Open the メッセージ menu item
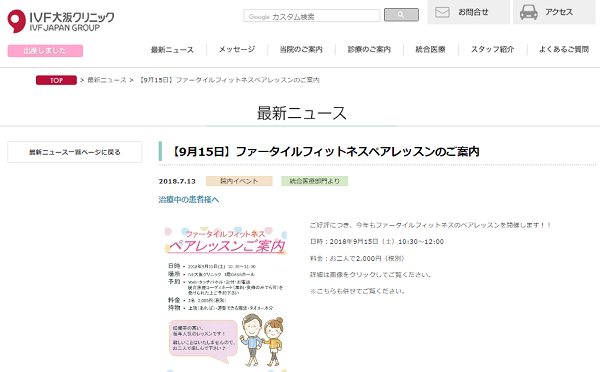Image resolution: width=600 pixels, height=372 pixels. coord(237,49)
